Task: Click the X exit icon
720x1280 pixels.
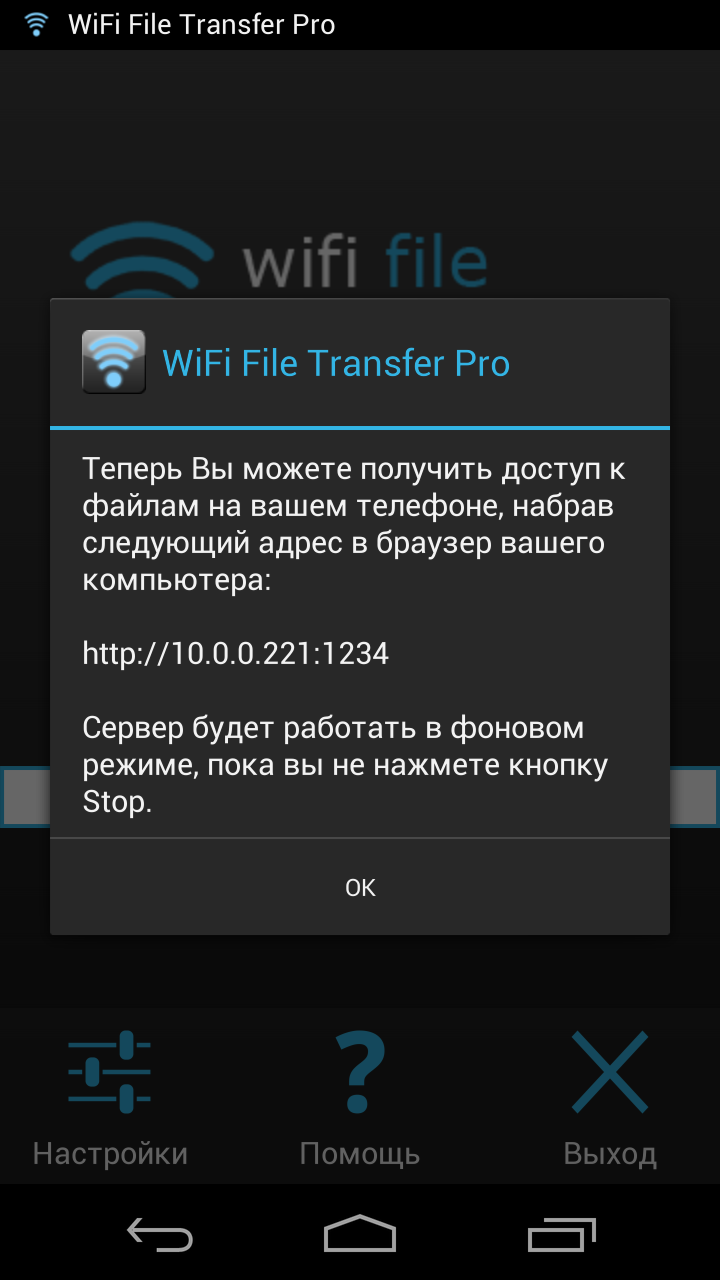Action: 610,1072
